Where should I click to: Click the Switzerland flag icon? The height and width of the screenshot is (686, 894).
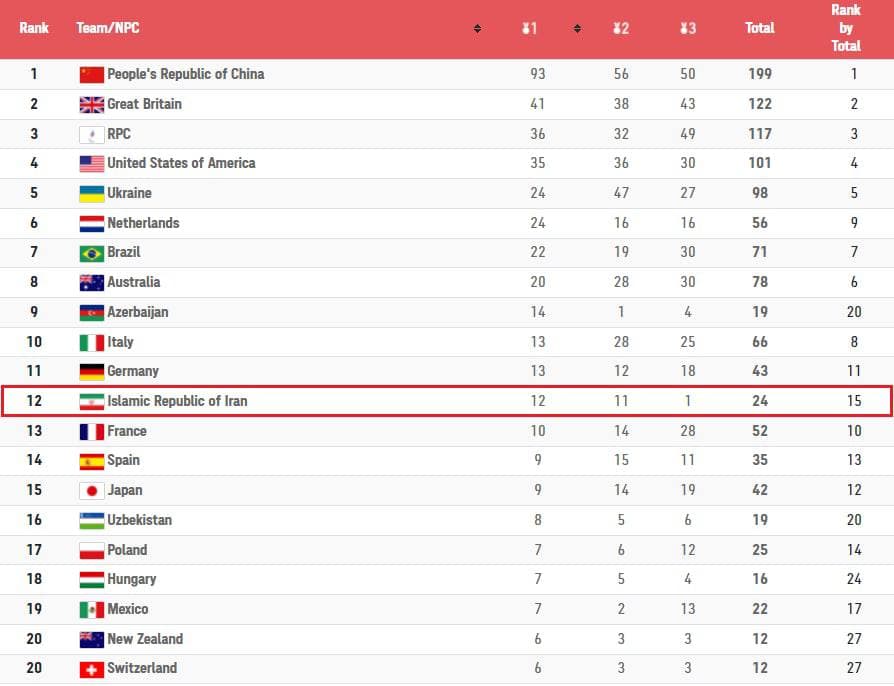click(x=92, y=669)
